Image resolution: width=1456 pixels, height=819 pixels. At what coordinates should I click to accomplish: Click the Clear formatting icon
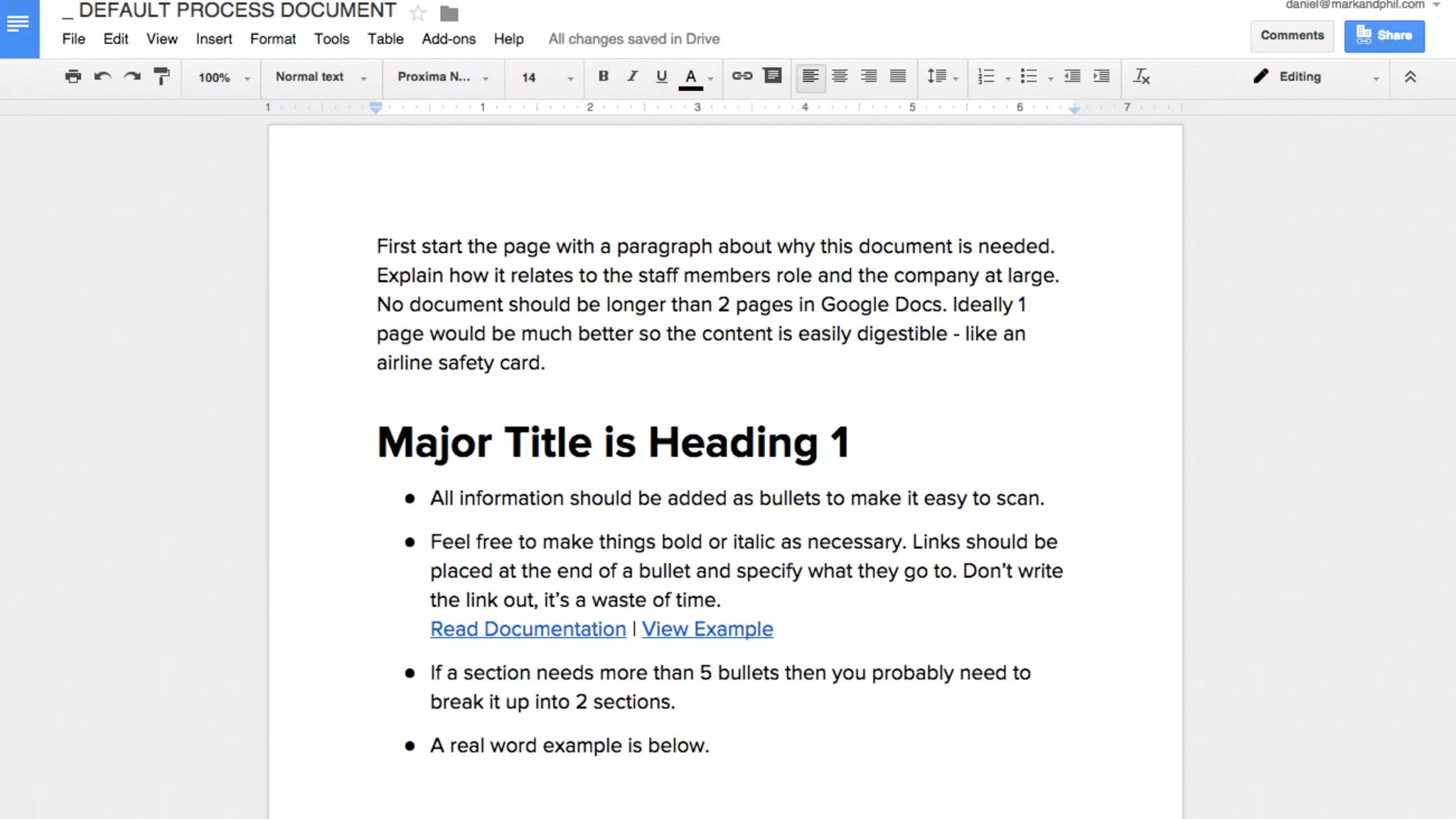coord(1141,77)
